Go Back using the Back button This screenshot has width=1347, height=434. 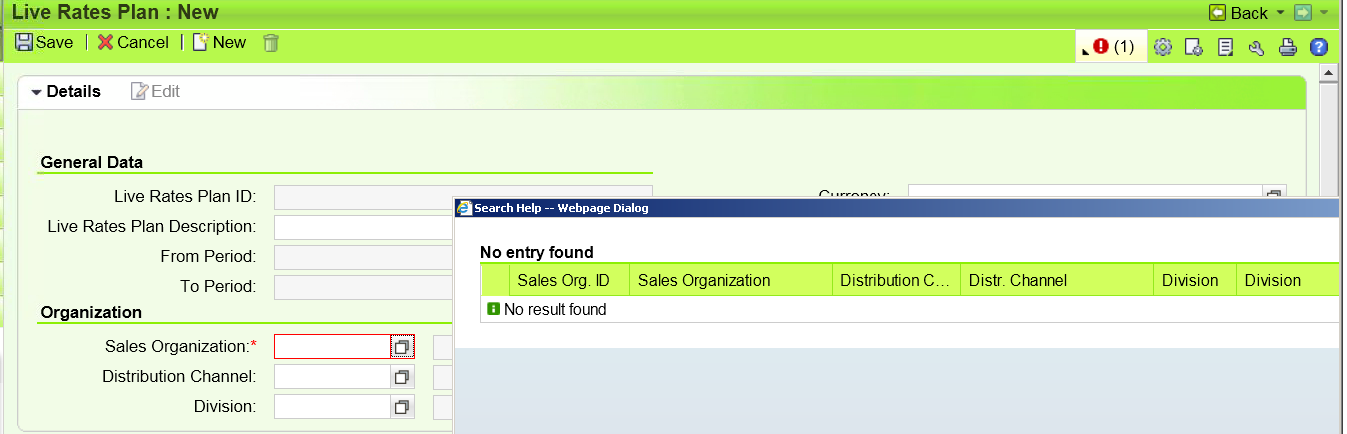click(1238, 13)
